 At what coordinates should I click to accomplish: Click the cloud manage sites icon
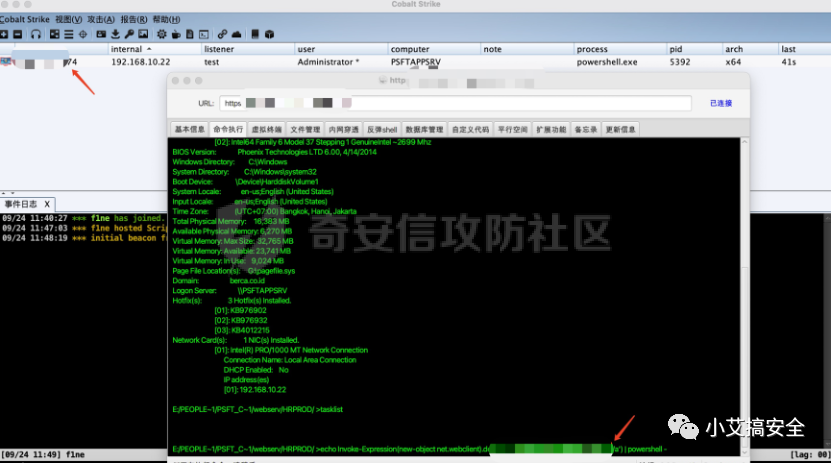coord(237,35)
